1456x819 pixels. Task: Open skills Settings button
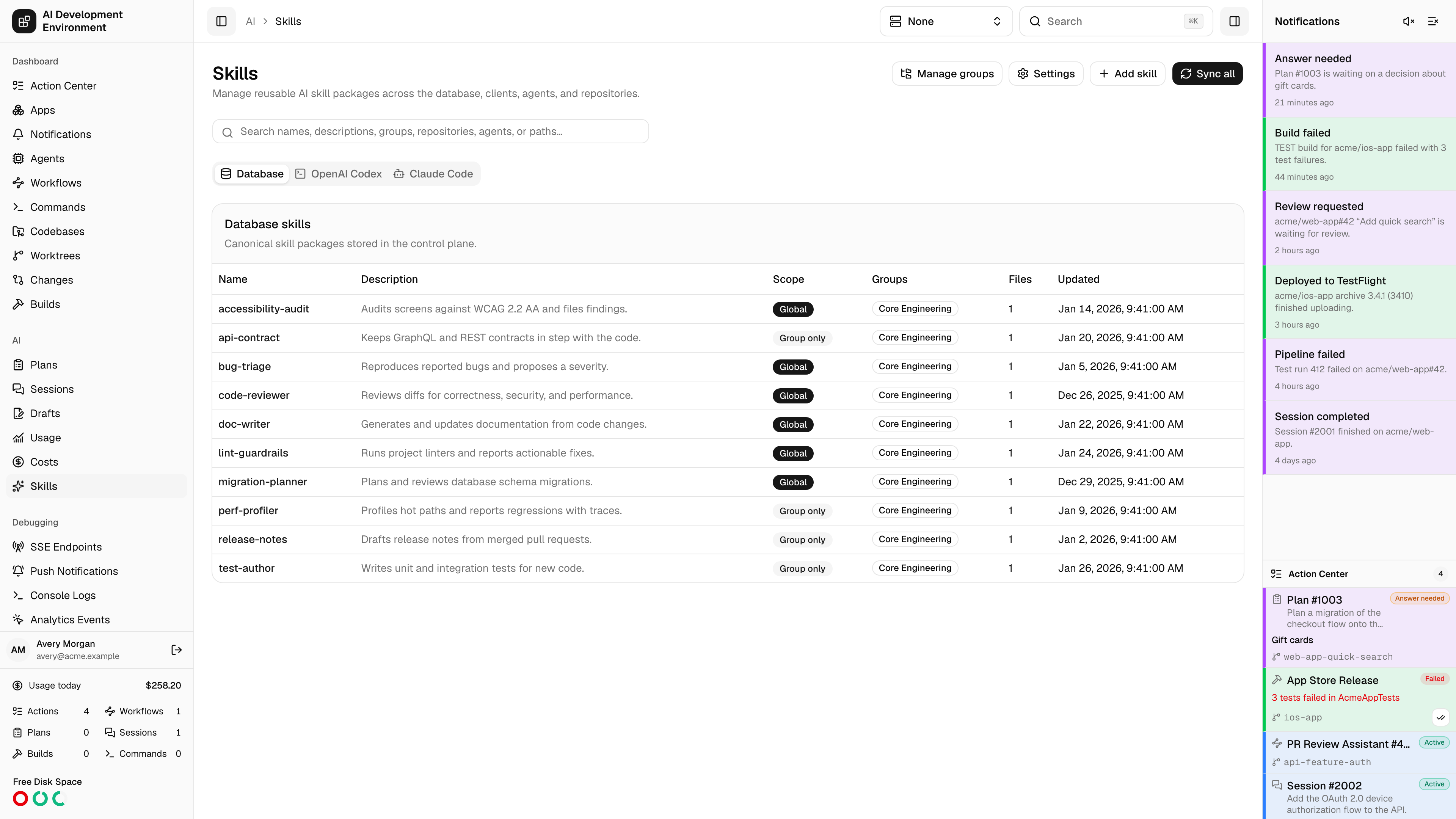pos(1046,74)
